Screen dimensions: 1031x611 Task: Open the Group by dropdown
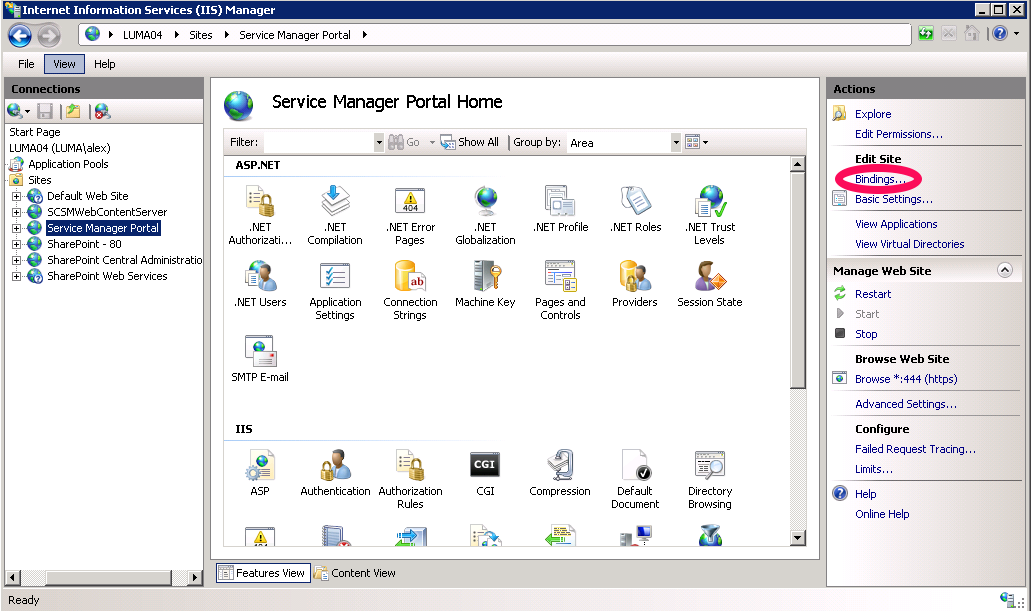tap(676, 142)
